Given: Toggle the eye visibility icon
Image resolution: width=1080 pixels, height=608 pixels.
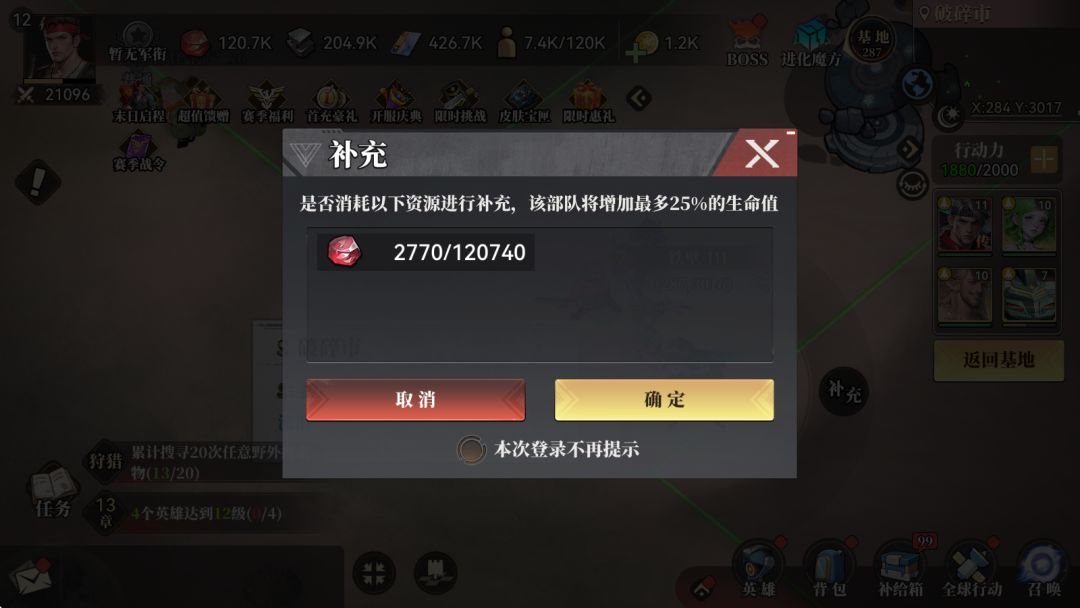Looking at the screenshot, I should tap(913, 184).
